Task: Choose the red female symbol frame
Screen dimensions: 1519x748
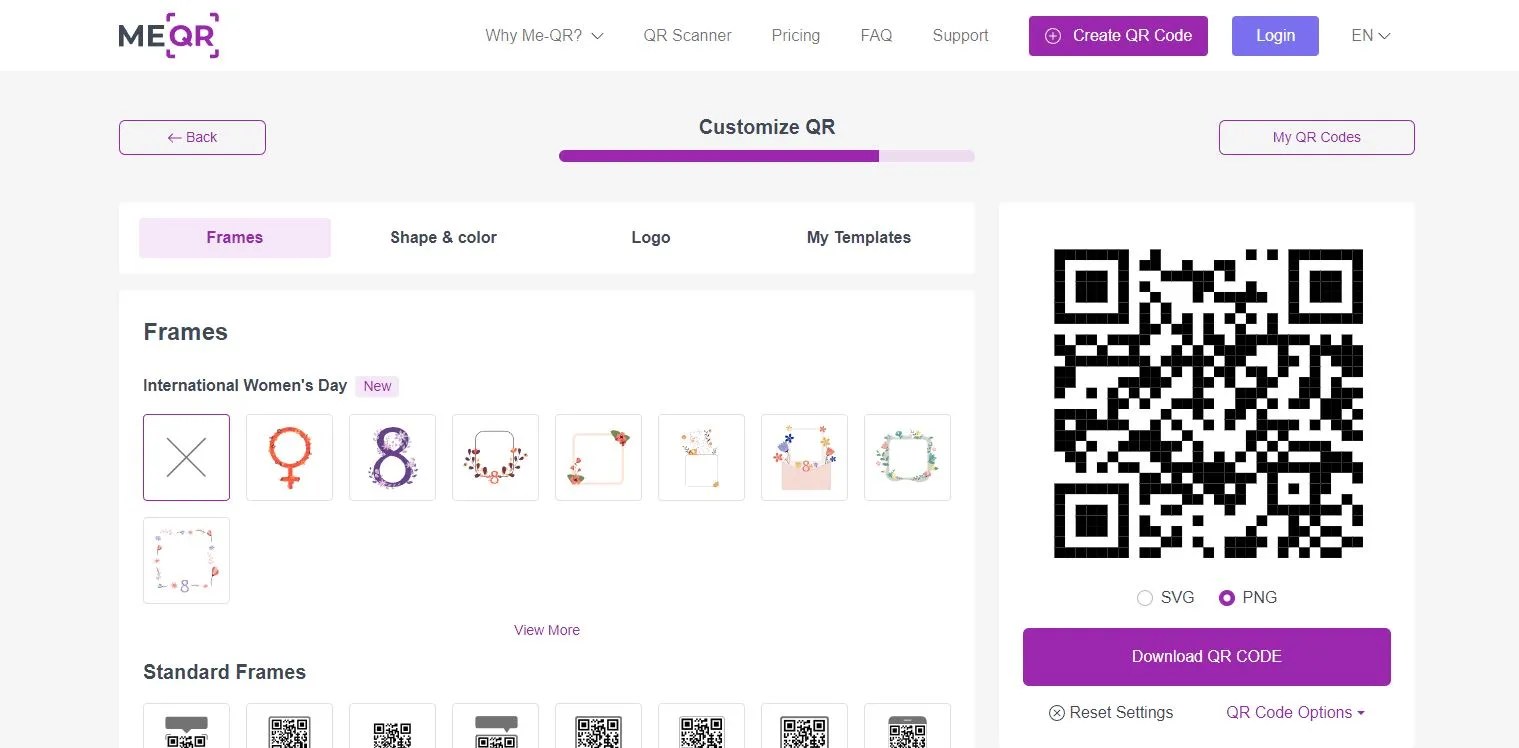Action: coord(289,457)
